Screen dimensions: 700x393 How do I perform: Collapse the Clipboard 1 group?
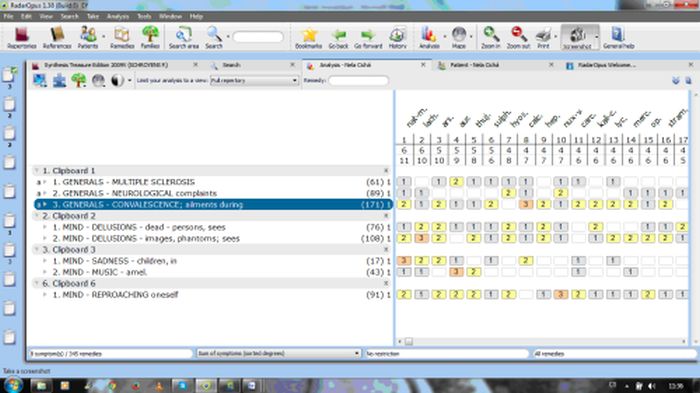coord(37,171)
